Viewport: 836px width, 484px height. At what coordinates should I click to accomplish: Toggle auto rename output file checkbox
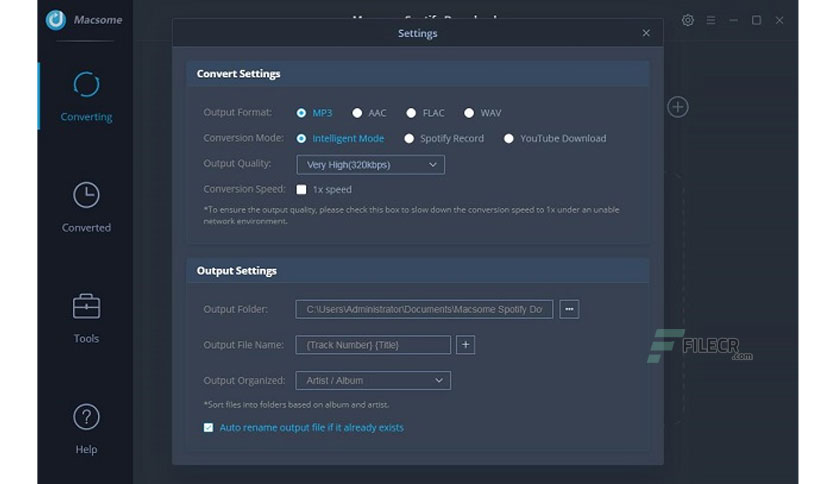[x=208, y=427]
